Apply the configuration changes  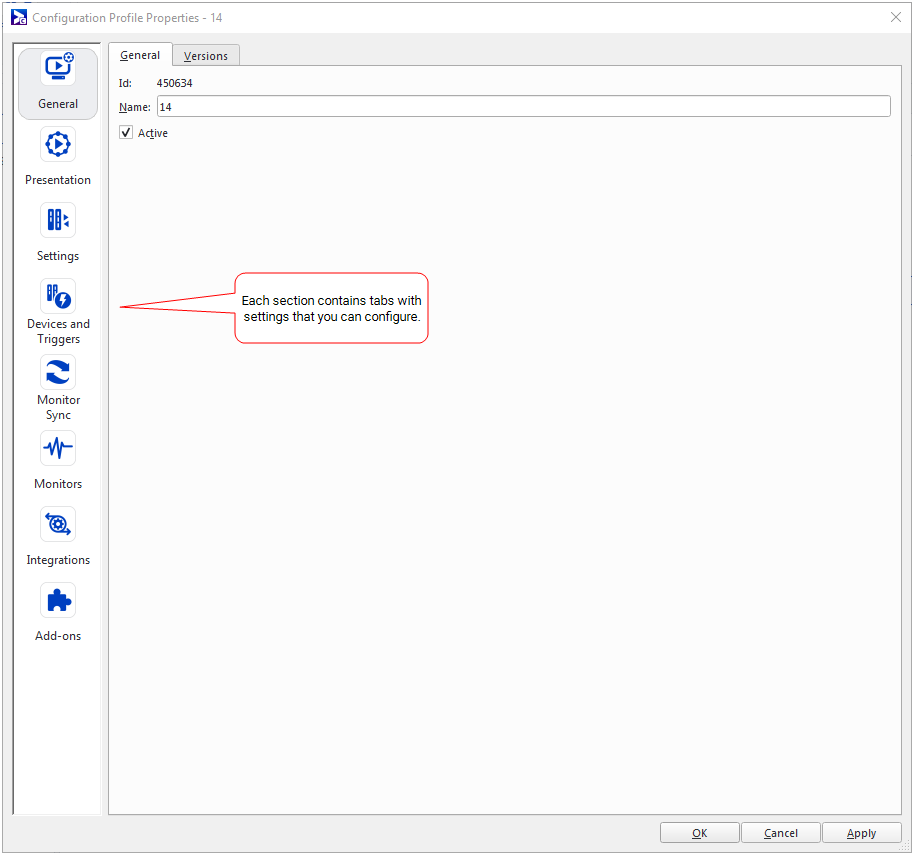pos(861,833)
